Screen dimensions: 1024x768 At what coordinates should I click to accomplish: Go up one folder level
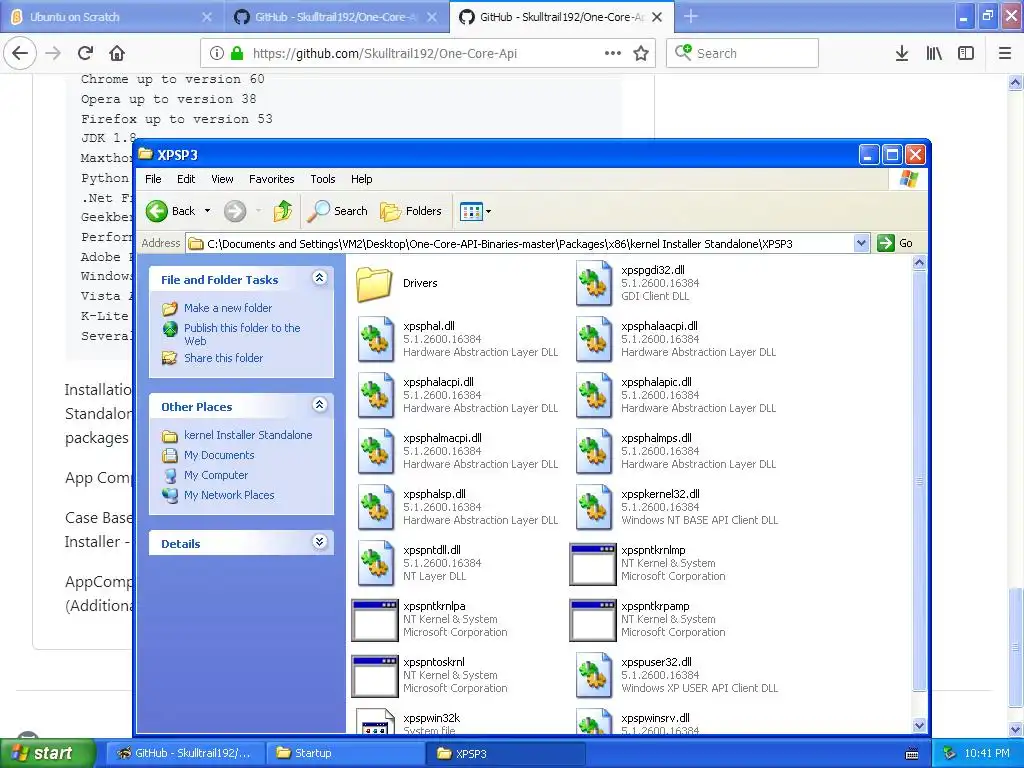click(283, 211)
